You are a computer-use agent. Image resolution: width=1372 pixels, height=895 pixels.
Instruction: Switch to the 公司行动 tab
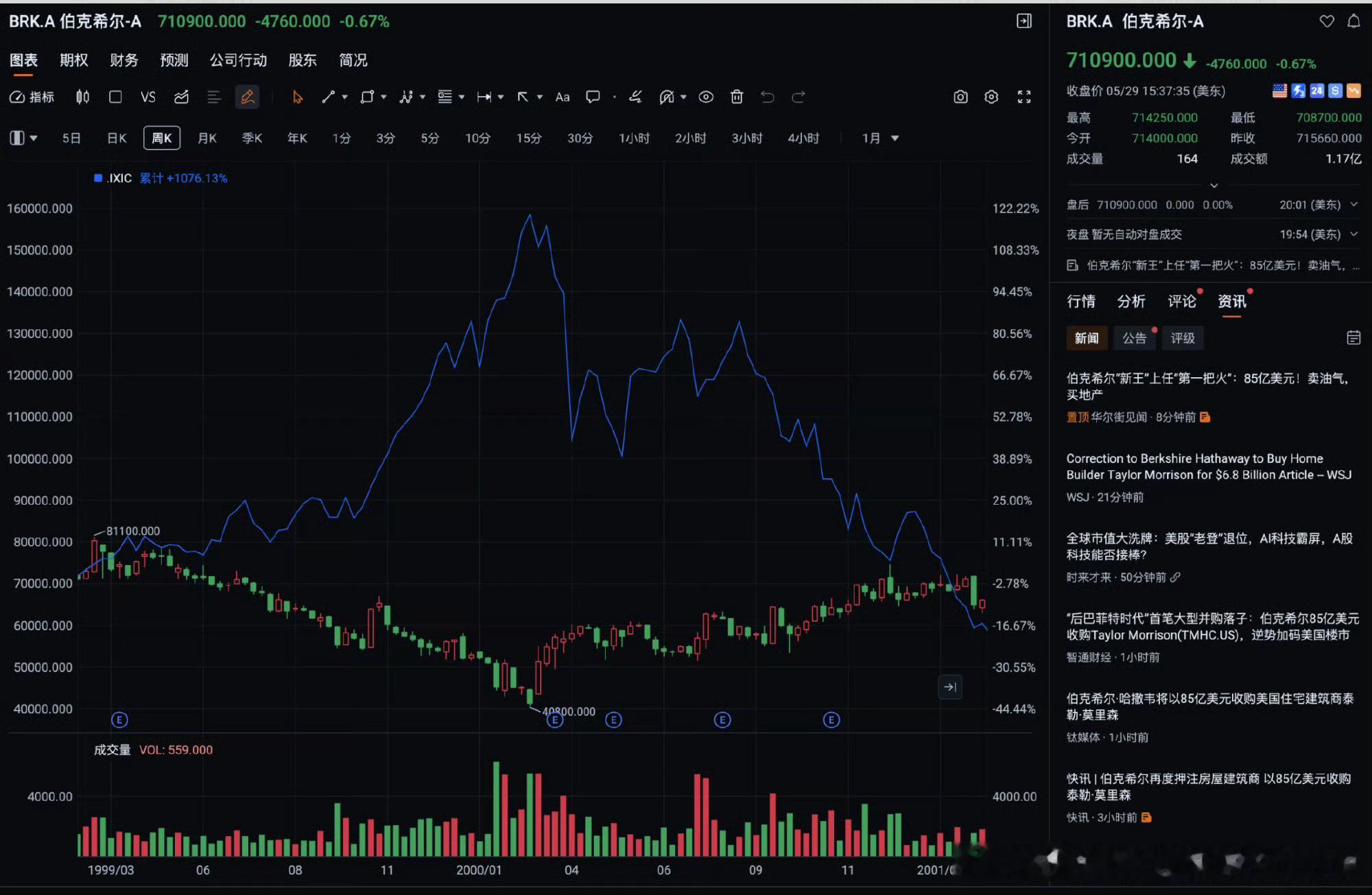click(238, 60)
